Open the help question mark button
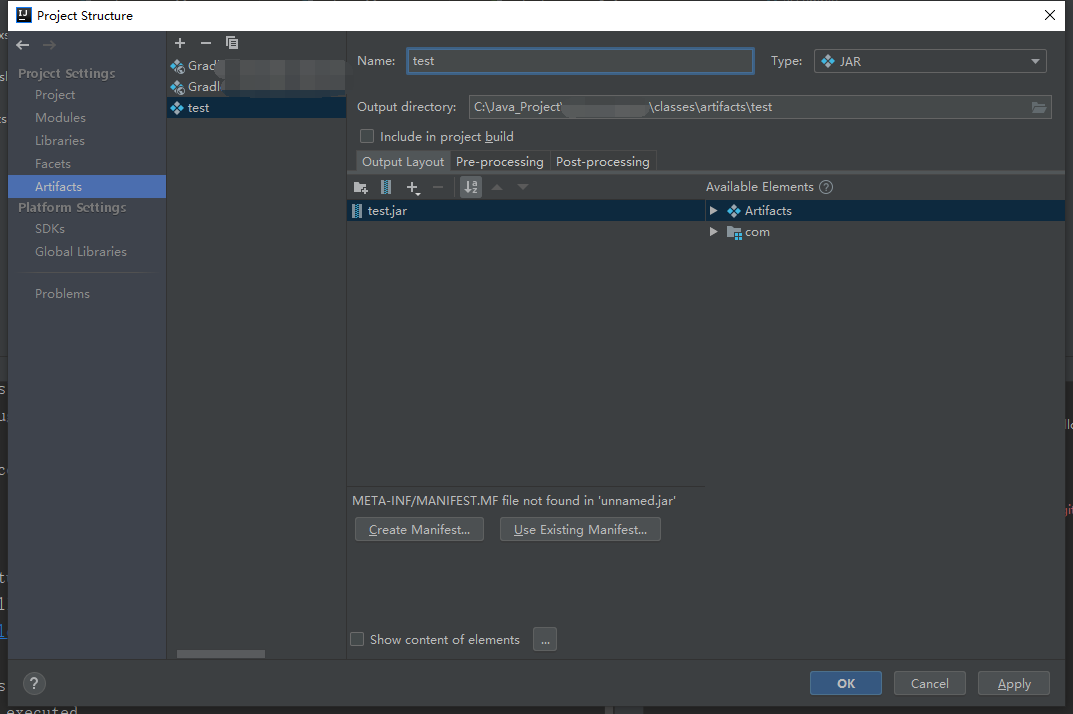The image size is (1073, 714). [x=34, y=683]
